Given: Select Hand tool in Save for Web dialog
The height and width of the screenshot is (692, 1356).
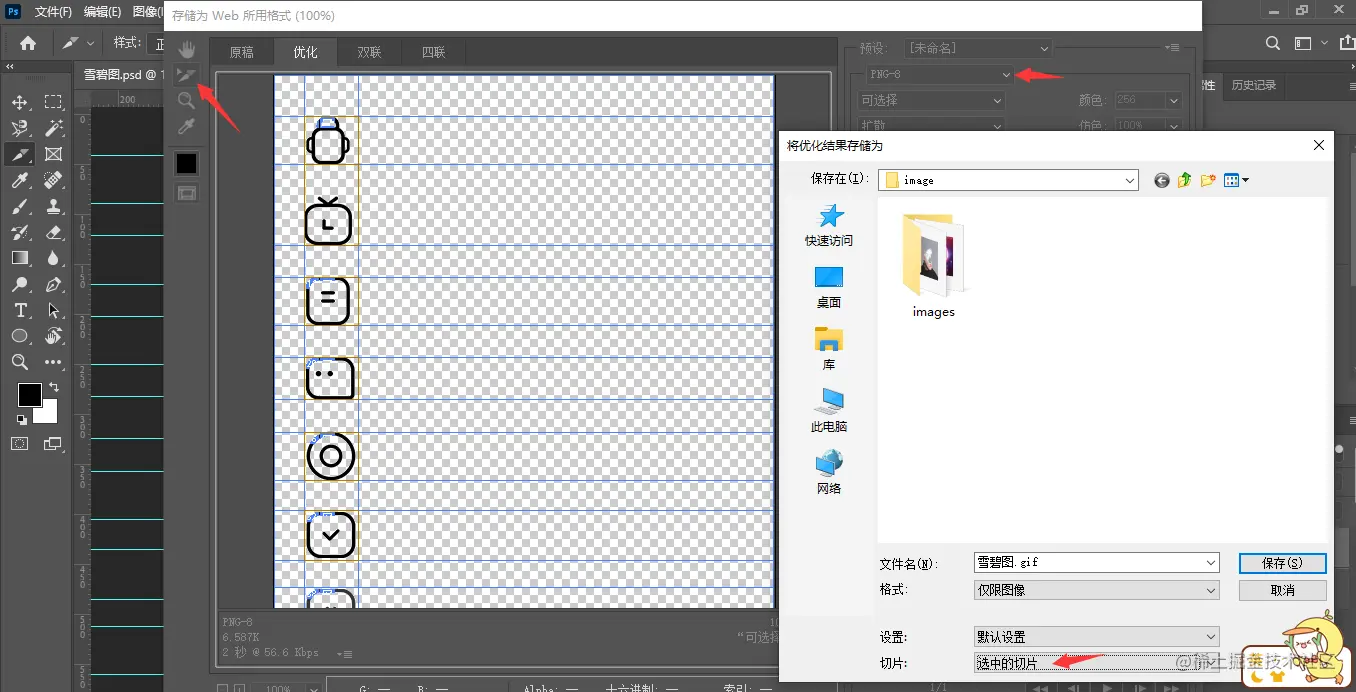Looking at the screenshot, I should pos(186,49).
